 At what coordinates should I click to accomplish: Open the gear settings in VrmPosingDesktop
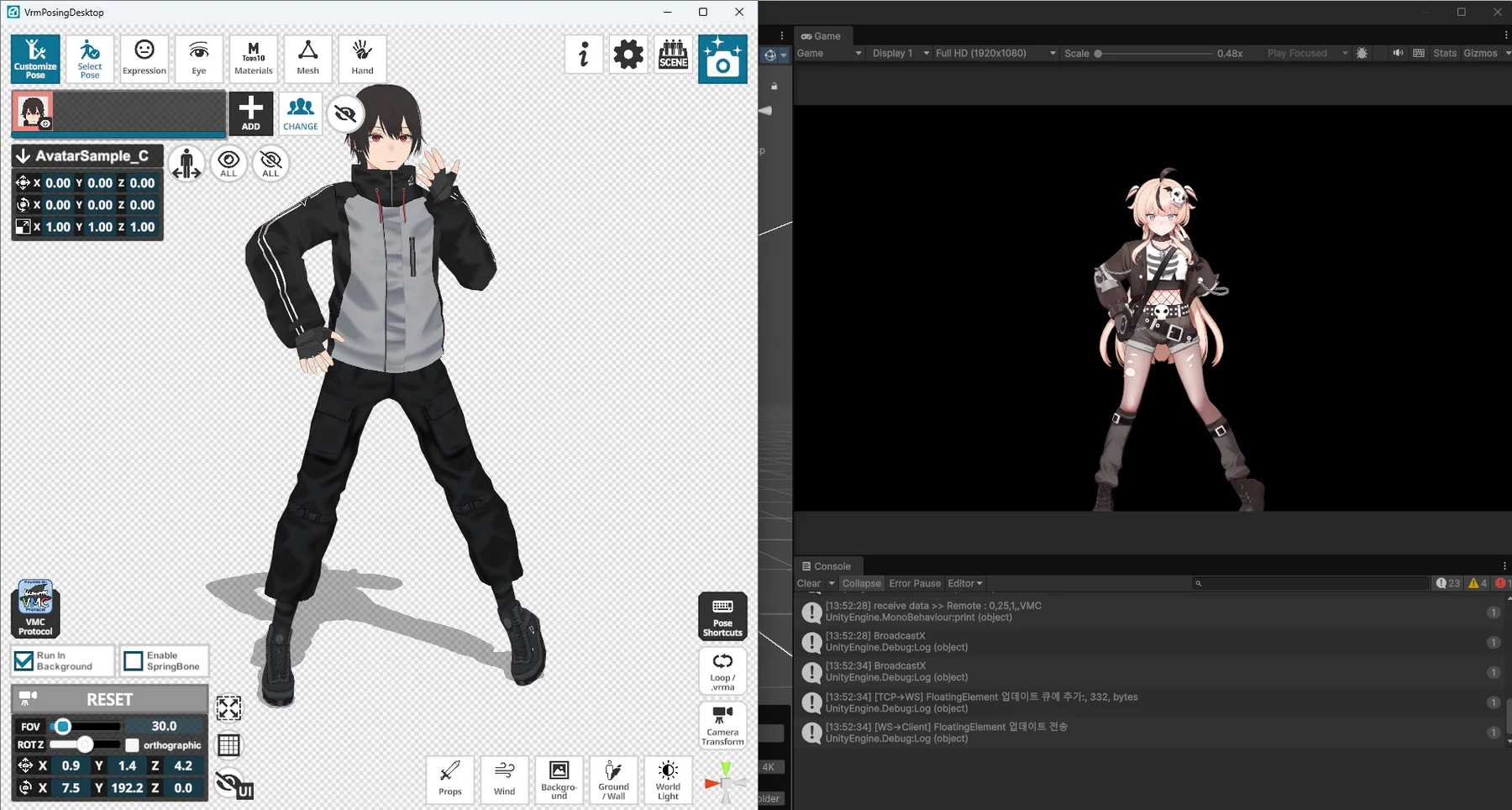[x=628, y=55]
